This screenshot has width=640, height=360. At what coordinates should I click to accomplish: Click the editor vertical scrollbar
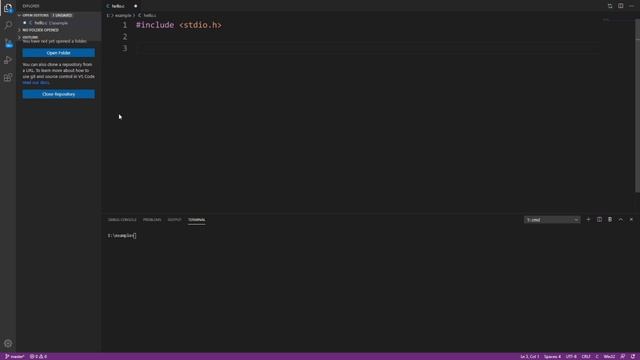638,106
